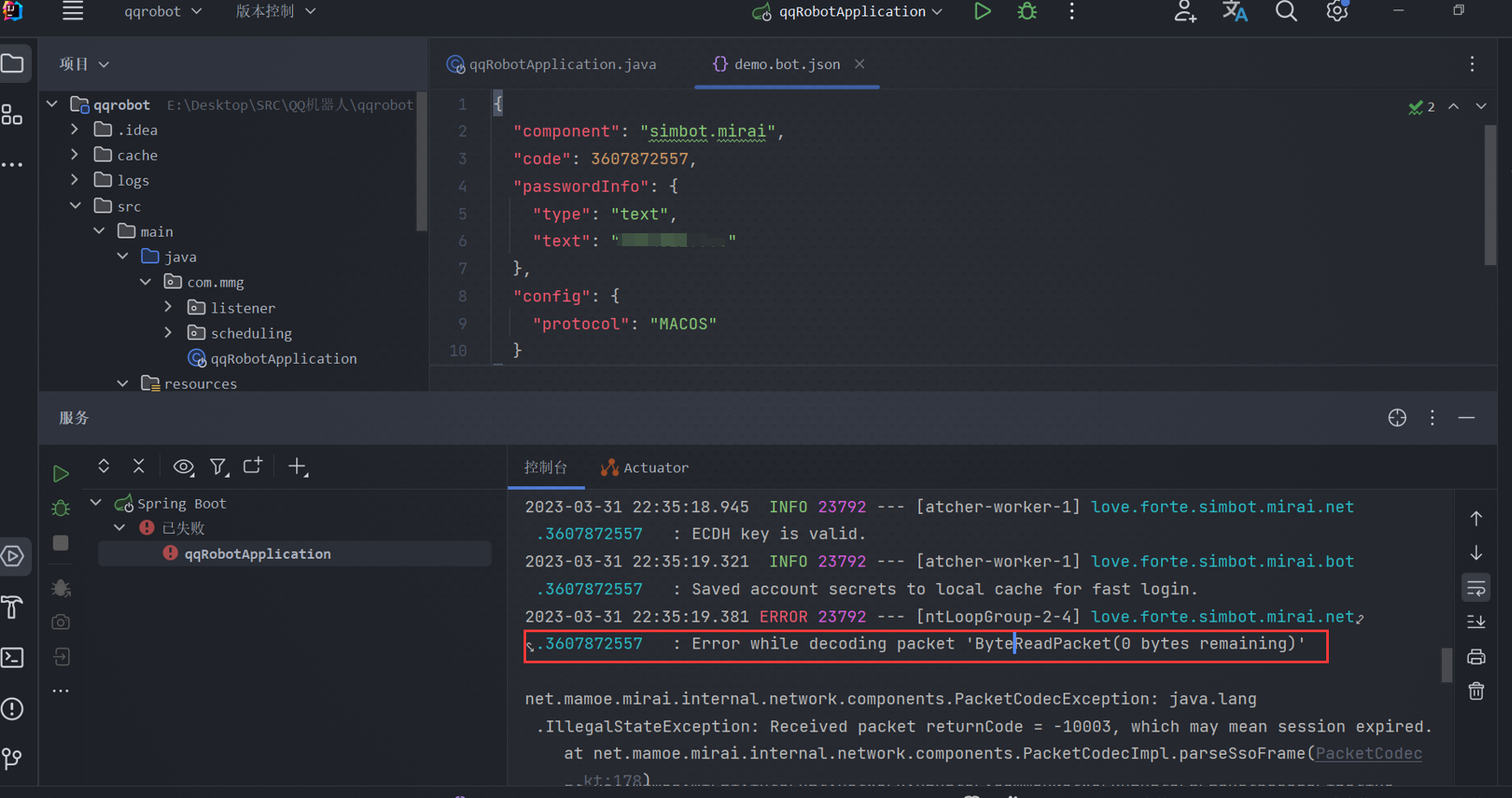The height and width of the screenshot is (798, 1512).
Task: Collapse all services in tree
Action: [138, 466]
